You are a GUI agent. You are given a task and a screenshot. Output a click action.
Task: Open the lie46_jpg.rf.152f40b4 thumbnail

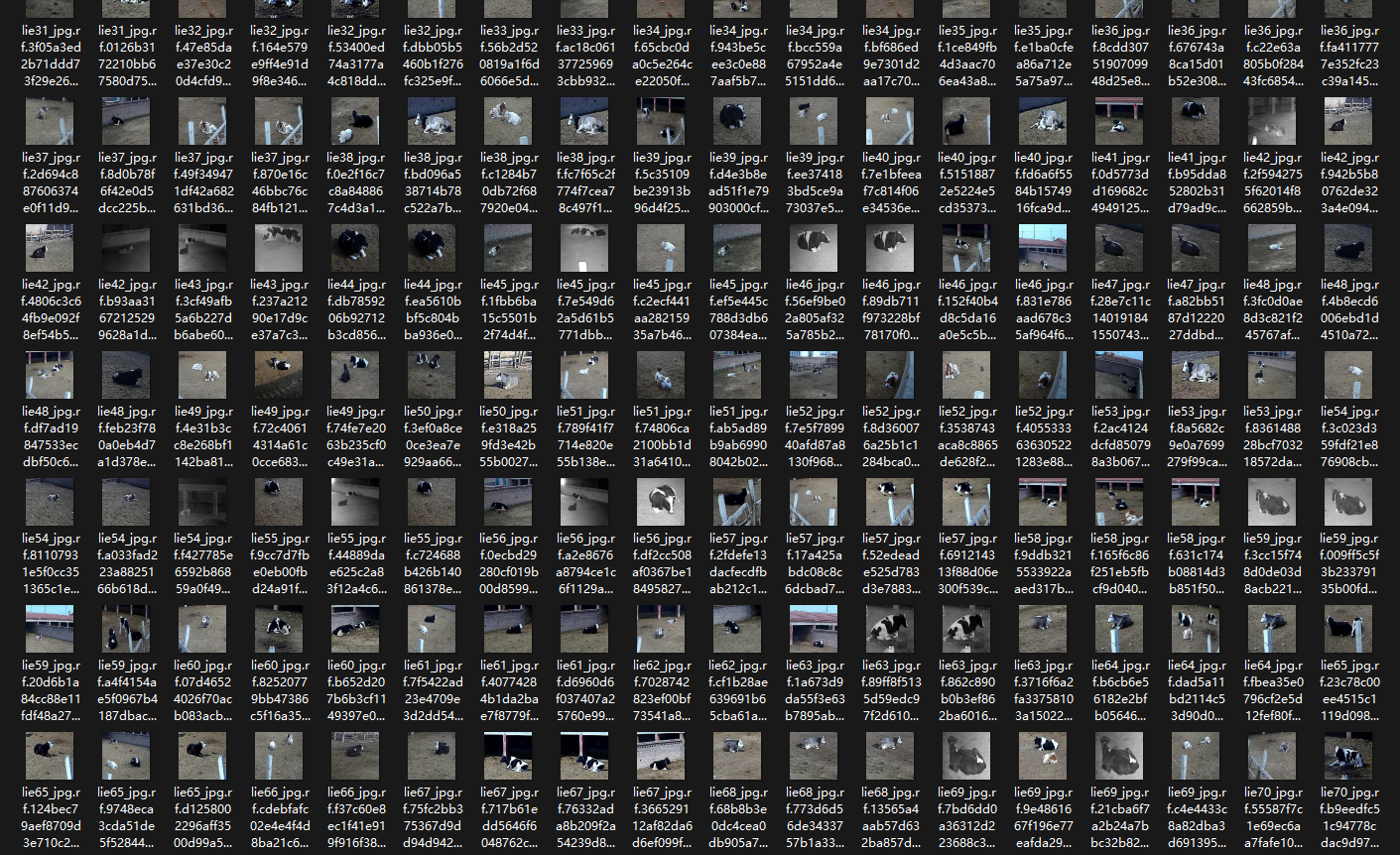(966, 248)
